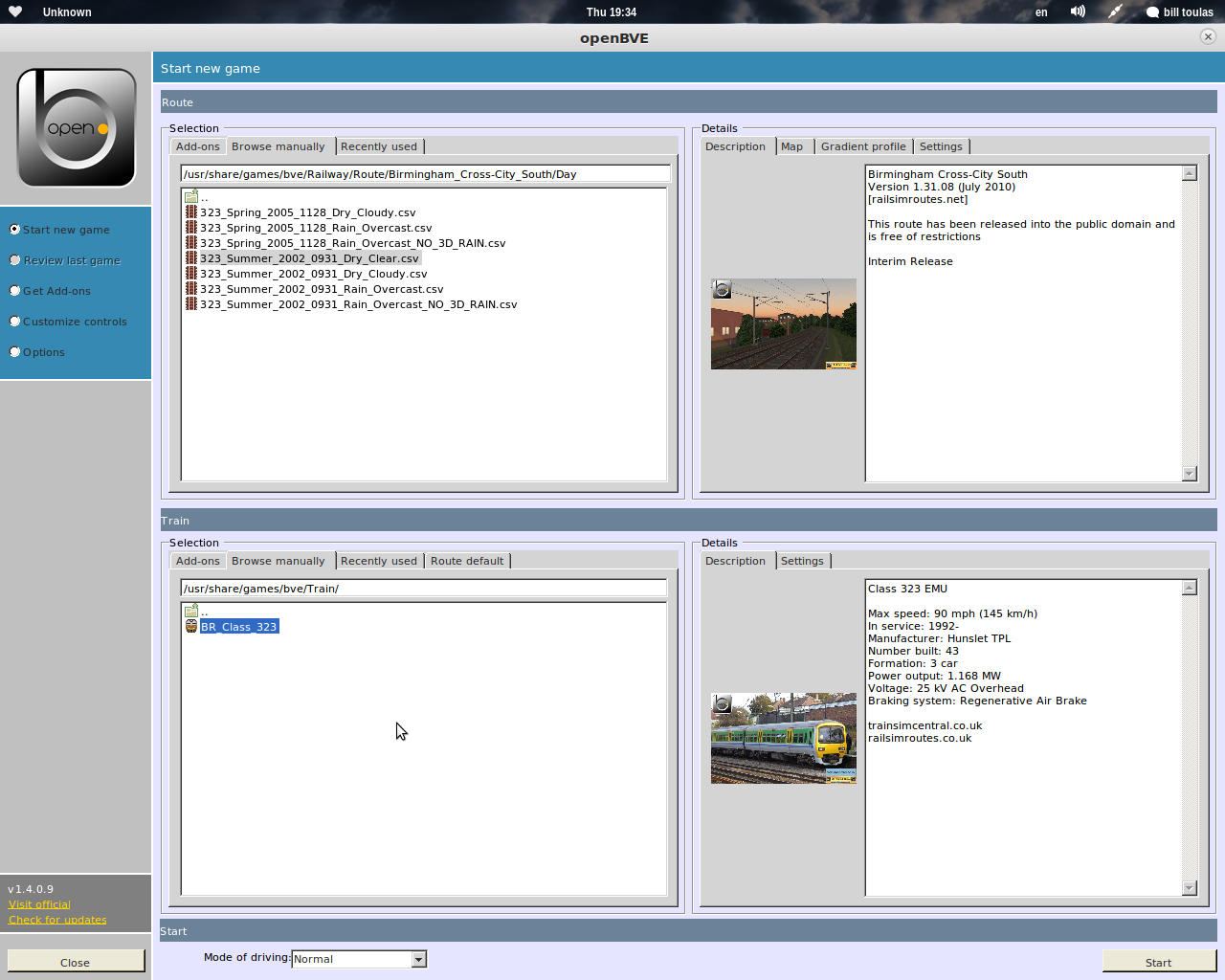
Task: Click the route folder path field
Action: click(x=425, y=174)
